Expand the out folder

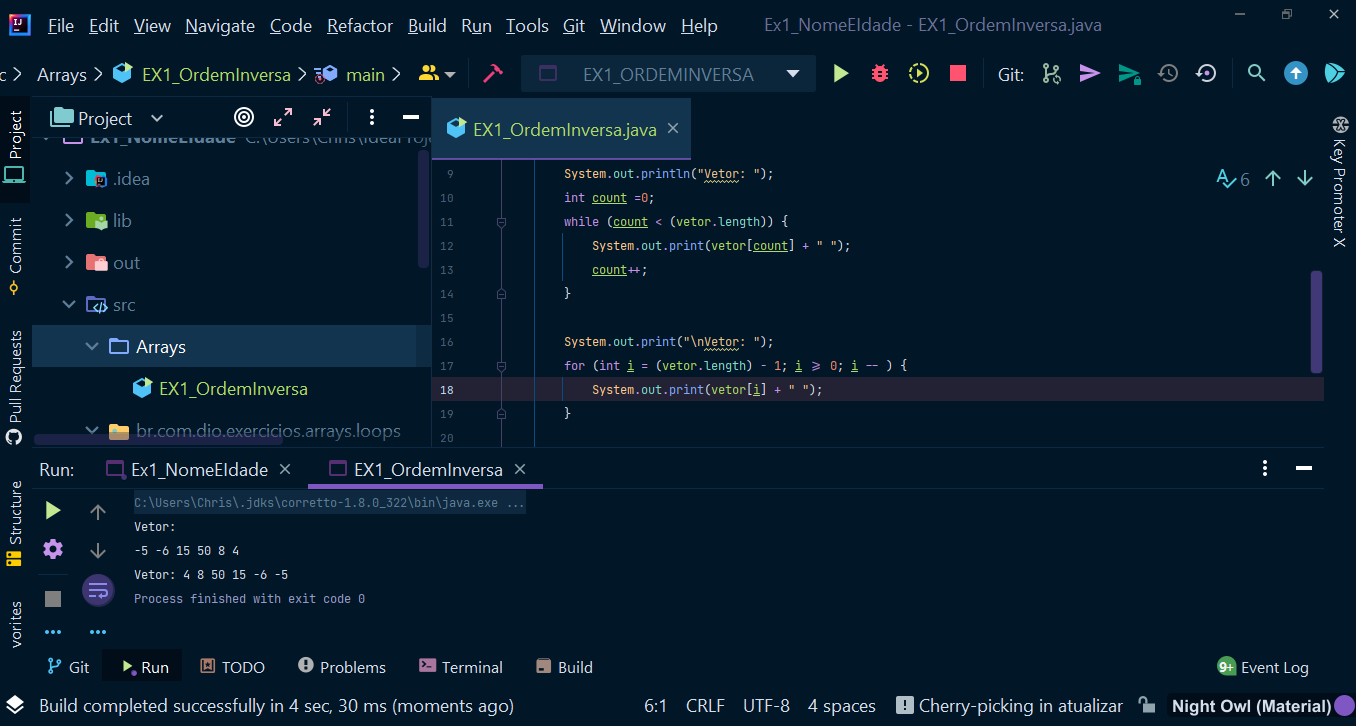tap(69, 262)
